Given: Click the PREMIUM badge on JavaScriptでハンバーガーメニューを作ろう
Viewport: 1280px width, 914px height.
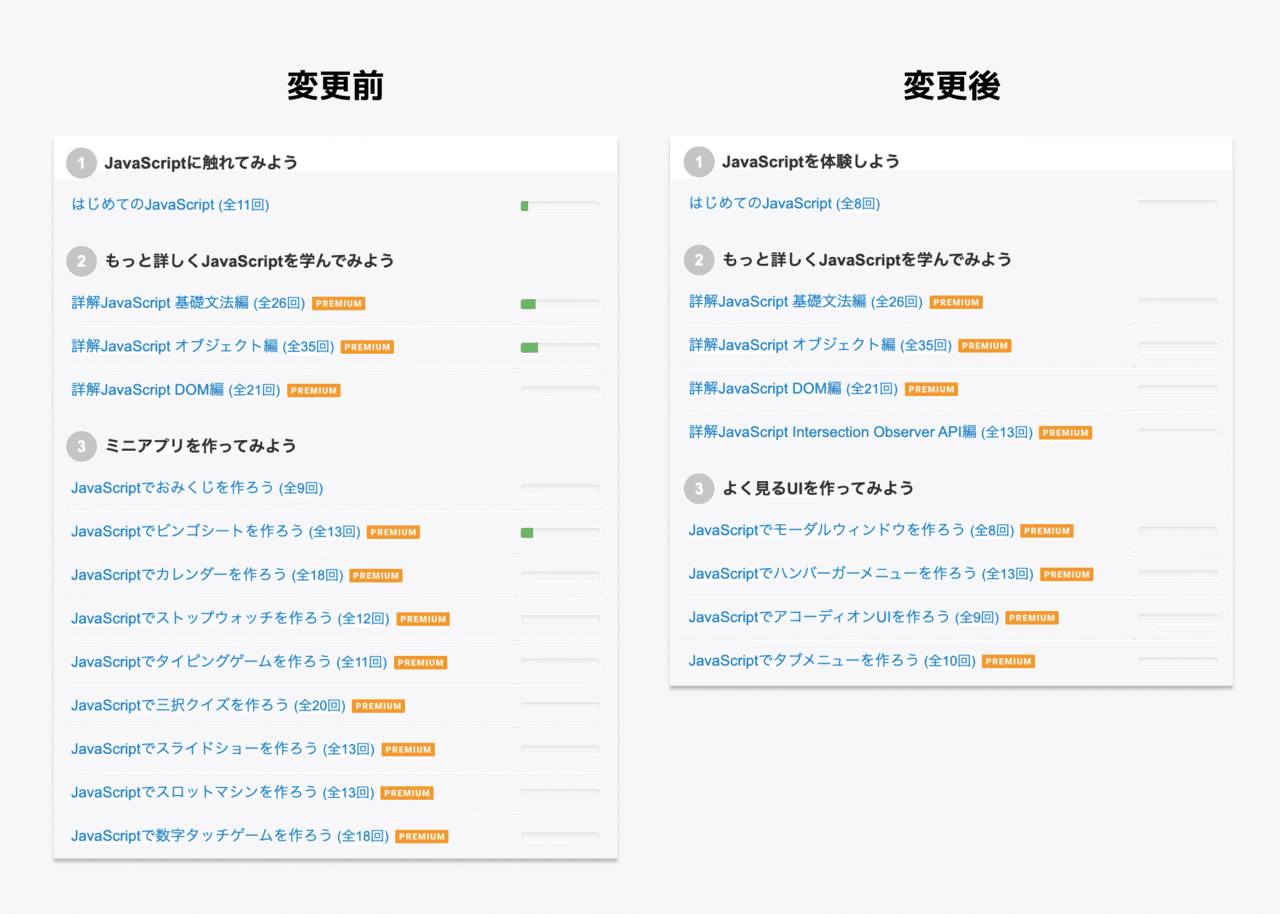Looking at the screenshot, I should click(x=1066, y=574).
